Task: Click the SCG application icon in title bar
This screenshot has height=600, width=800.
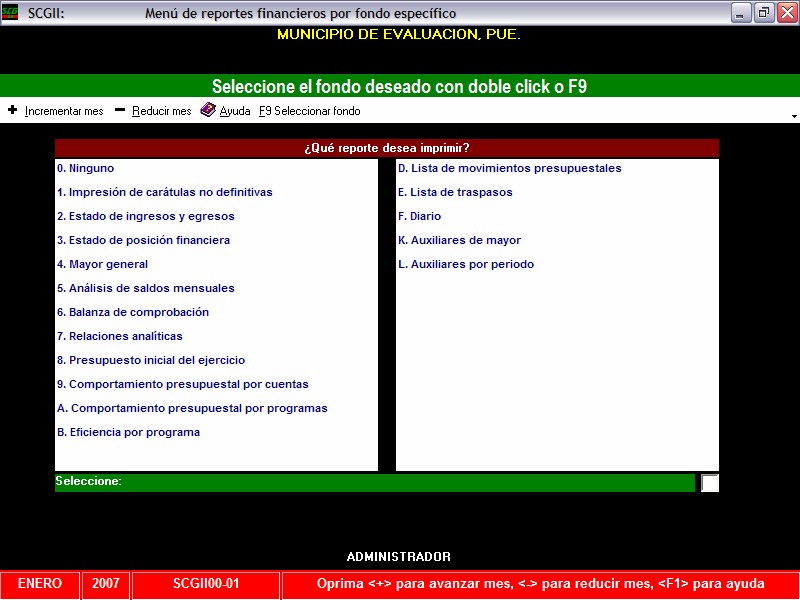Action: point(10,12)
